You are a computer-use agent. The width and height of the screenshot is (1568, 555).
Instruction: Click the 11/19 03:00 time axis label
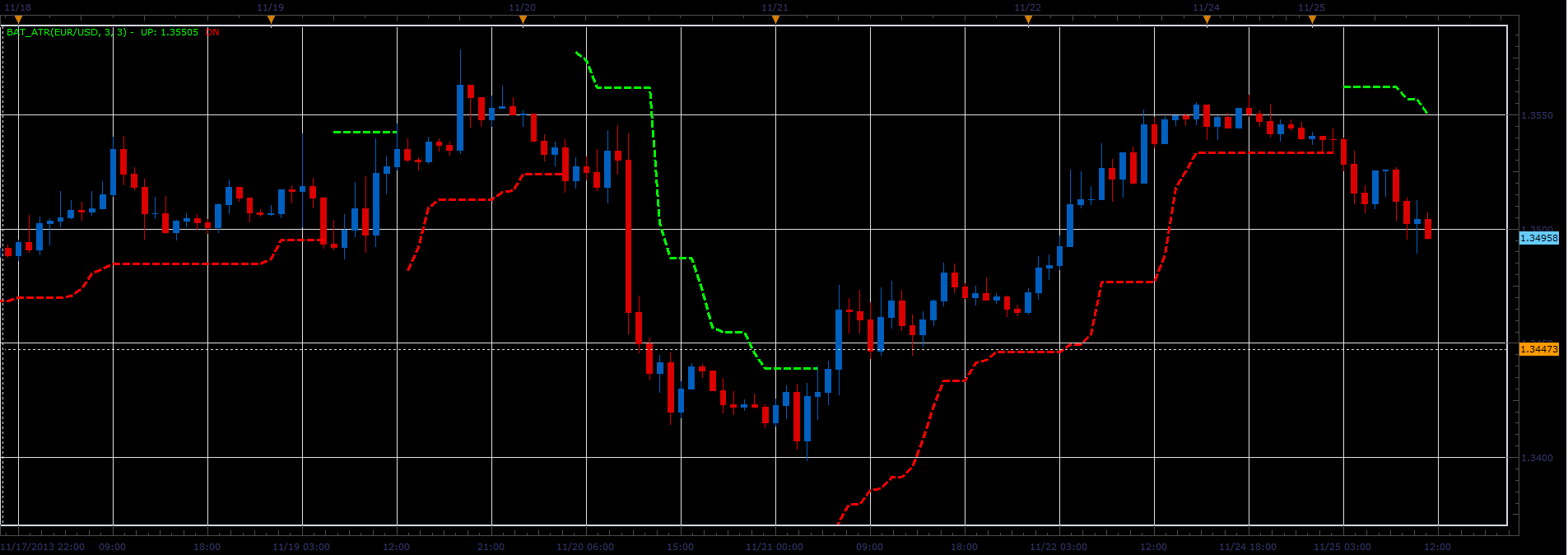[301, 547]
